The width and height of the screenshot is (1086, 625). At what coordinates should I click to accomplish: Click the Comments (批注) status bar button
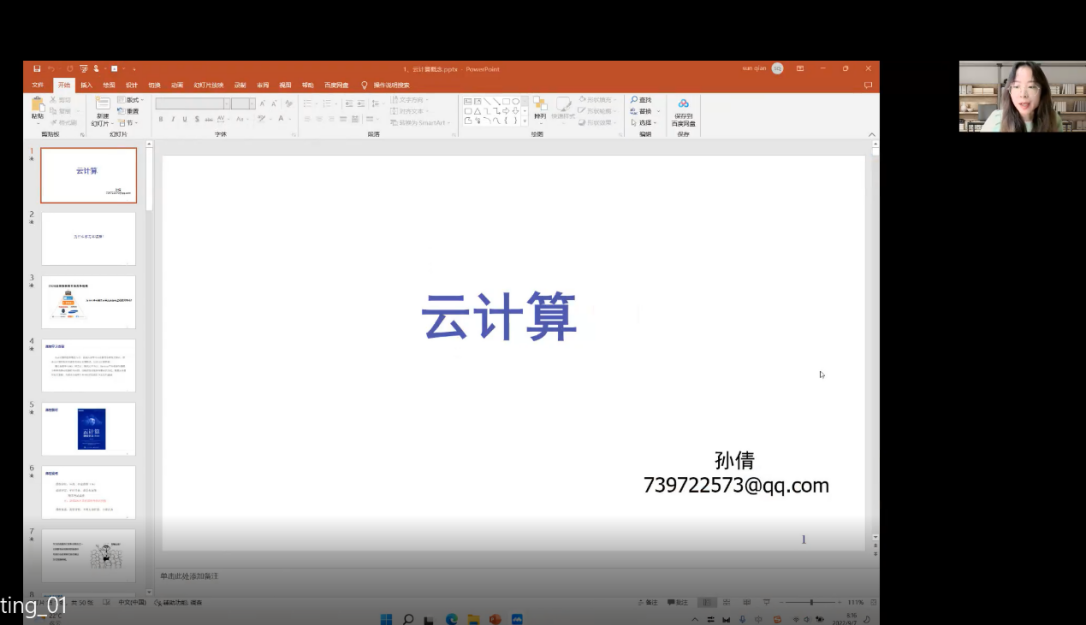(x=677, y=602)
